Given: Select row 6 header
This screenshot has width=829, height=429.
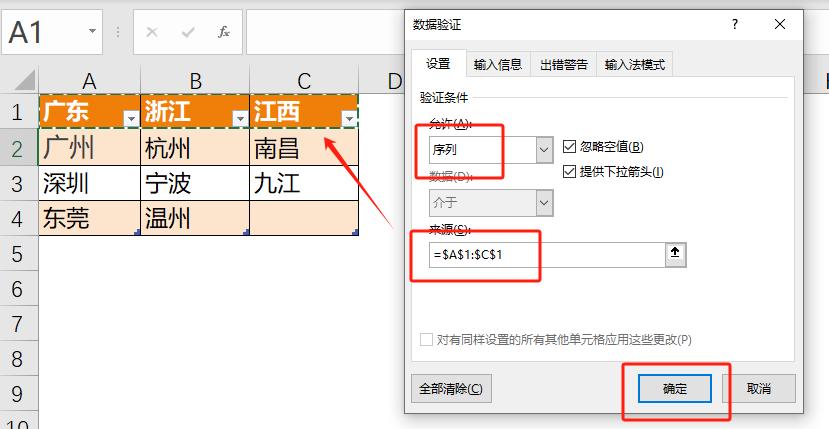Looking at the screenshot, I should [x=19, y=288].
